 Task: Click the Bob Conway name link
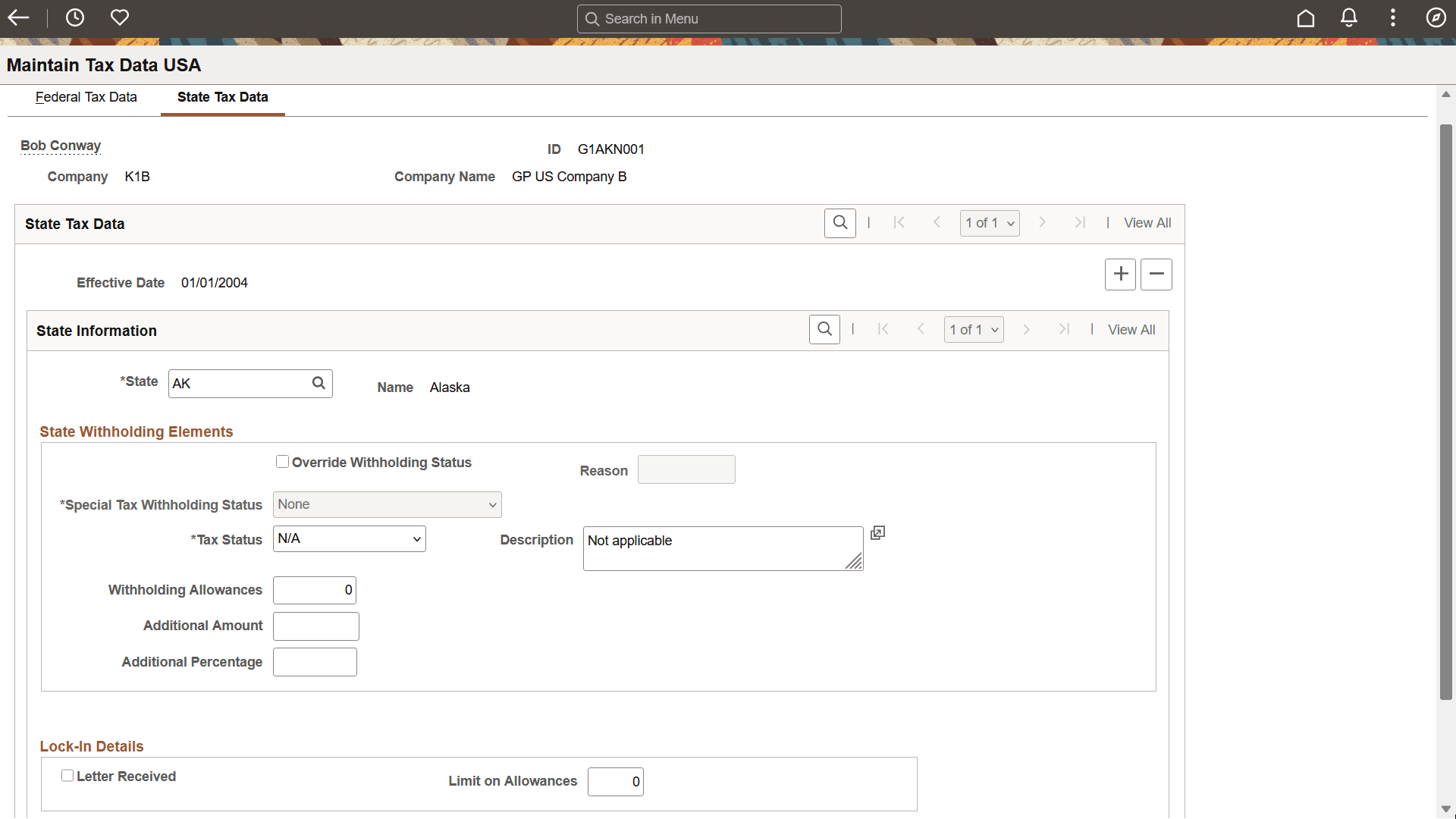[61, 146]
